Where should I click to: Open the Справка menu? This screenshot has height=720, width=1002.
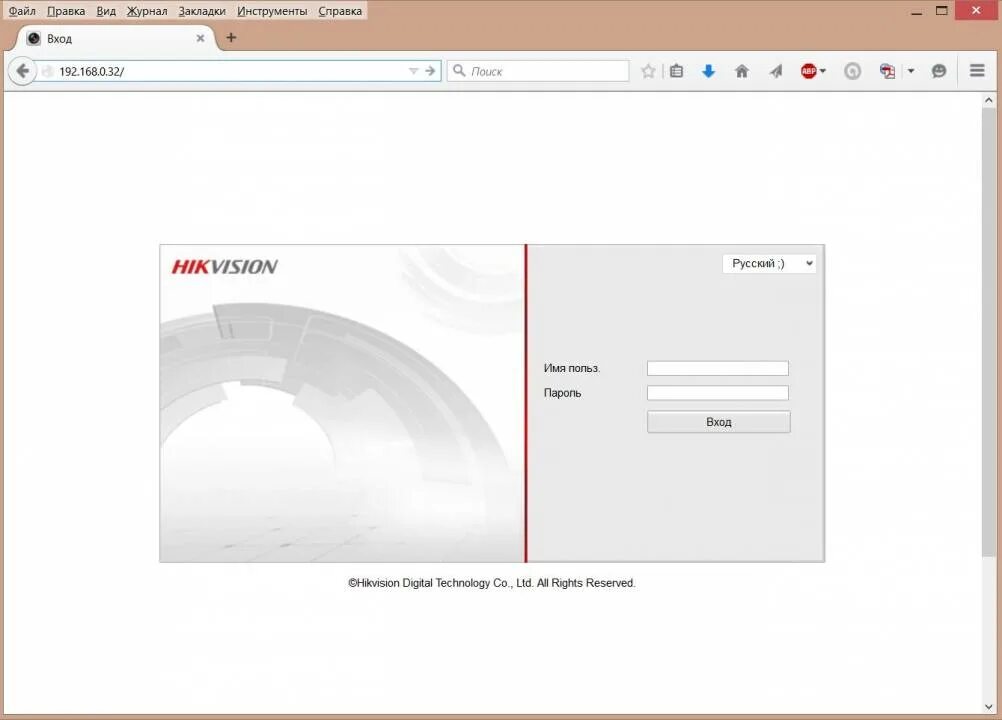click(x=340, y=11)
